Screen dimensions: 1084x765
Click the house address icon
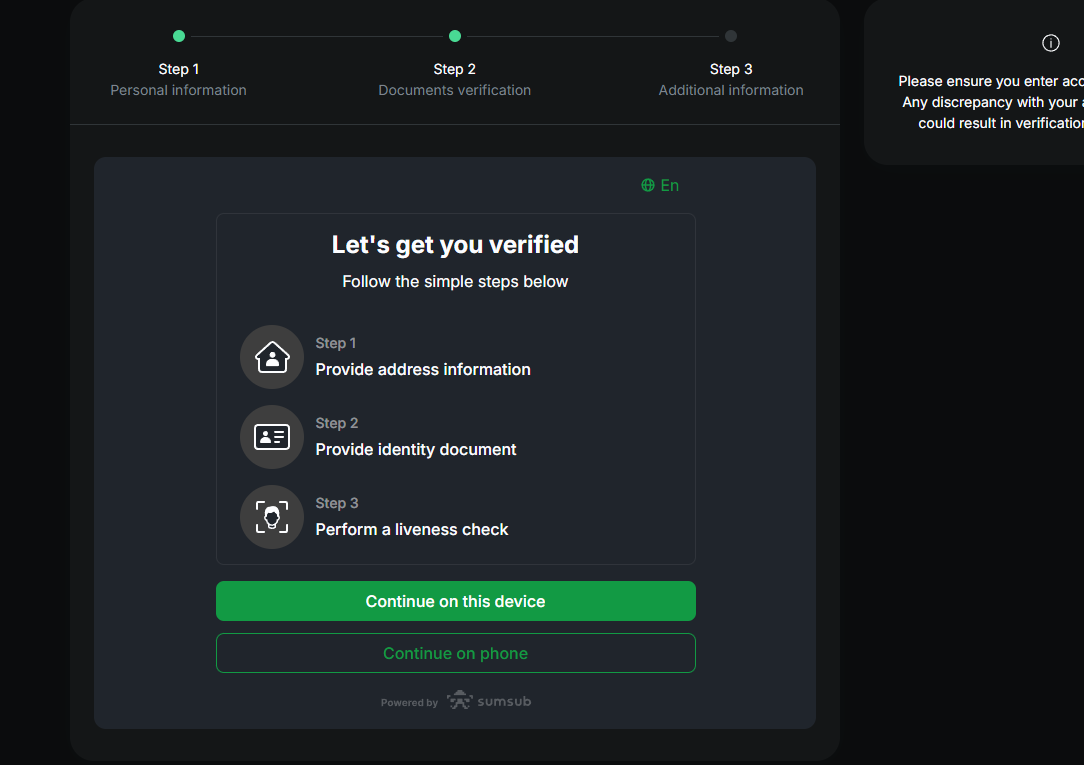pos(272,357)
